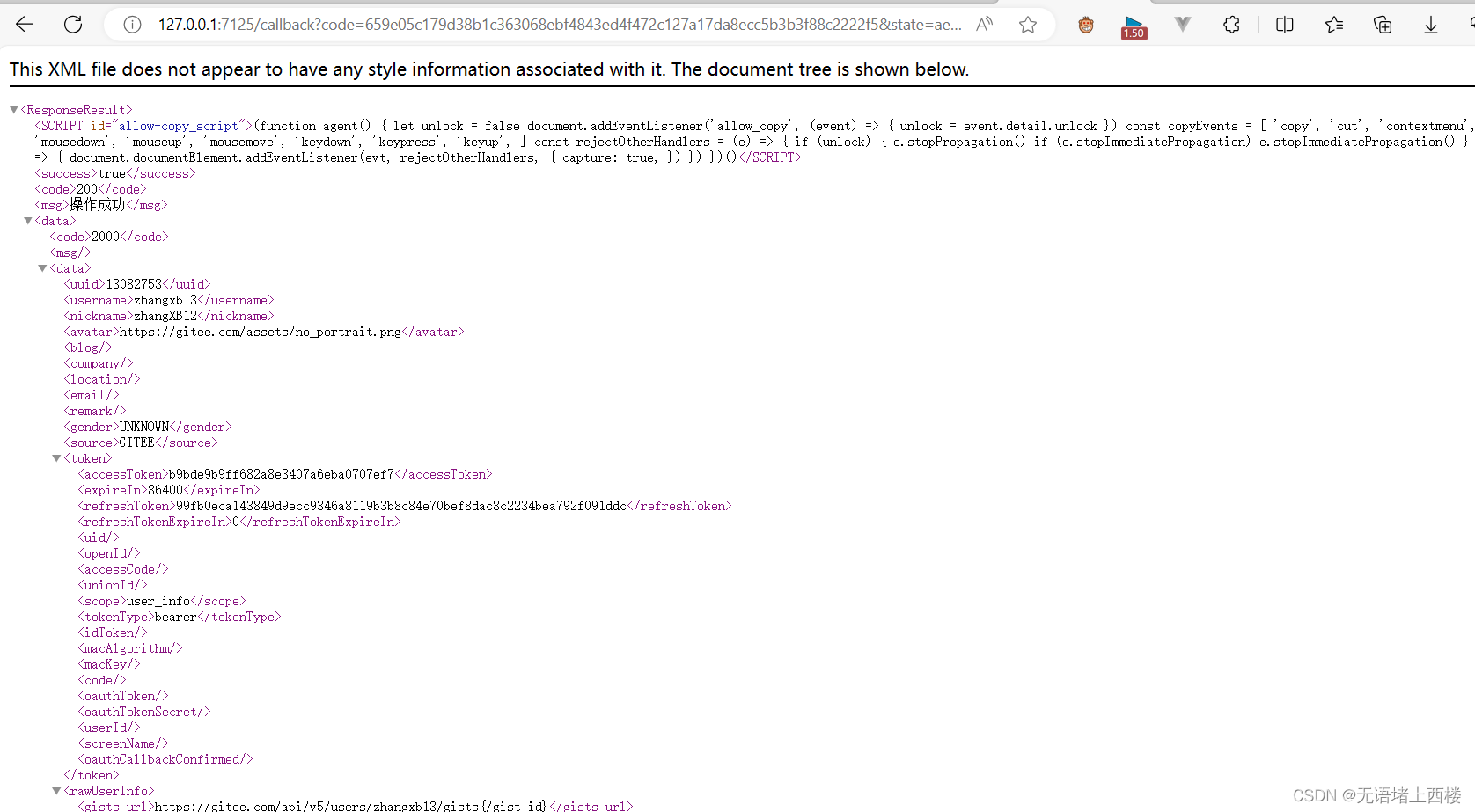Screen dimensions: 1475x812
Task: Collapse the ResponseResult root node
Action: 13,109
